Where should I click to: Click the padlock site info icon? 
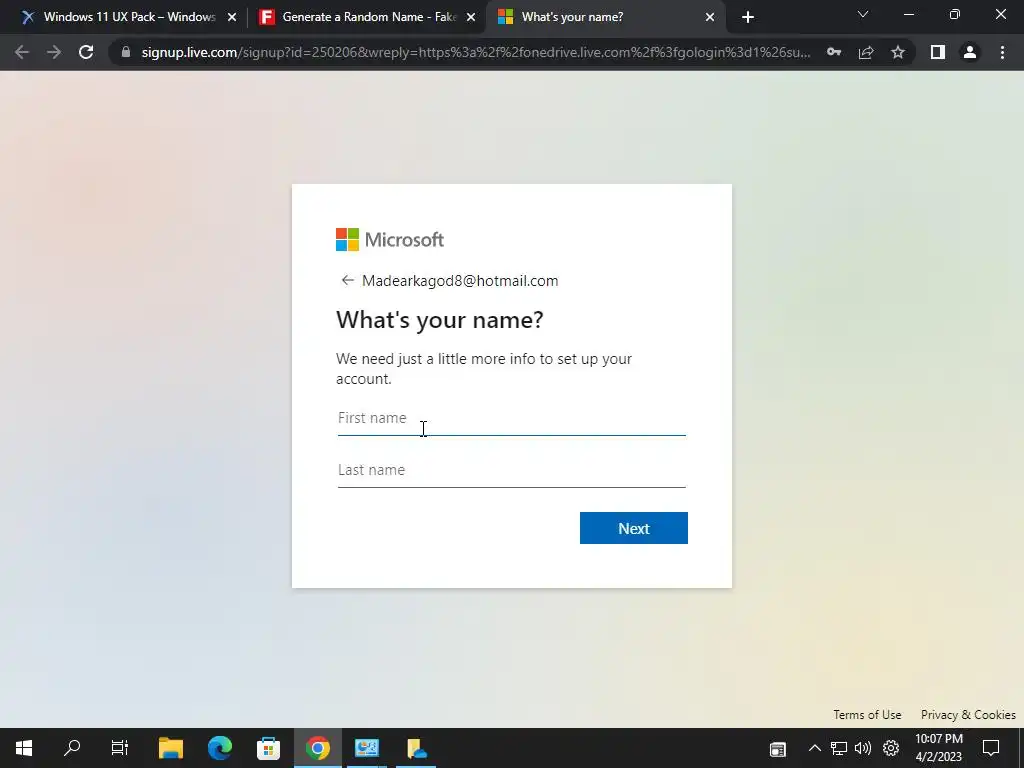click(x=126, y=52)
